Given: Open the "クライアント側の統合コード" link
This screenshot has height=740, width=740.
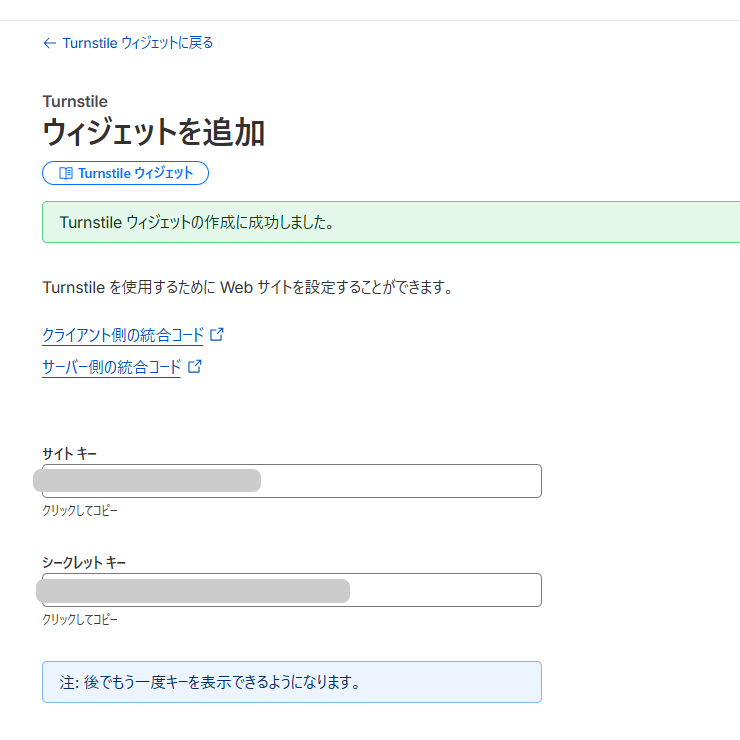Looking at the screenshot, I should [122, 335].
